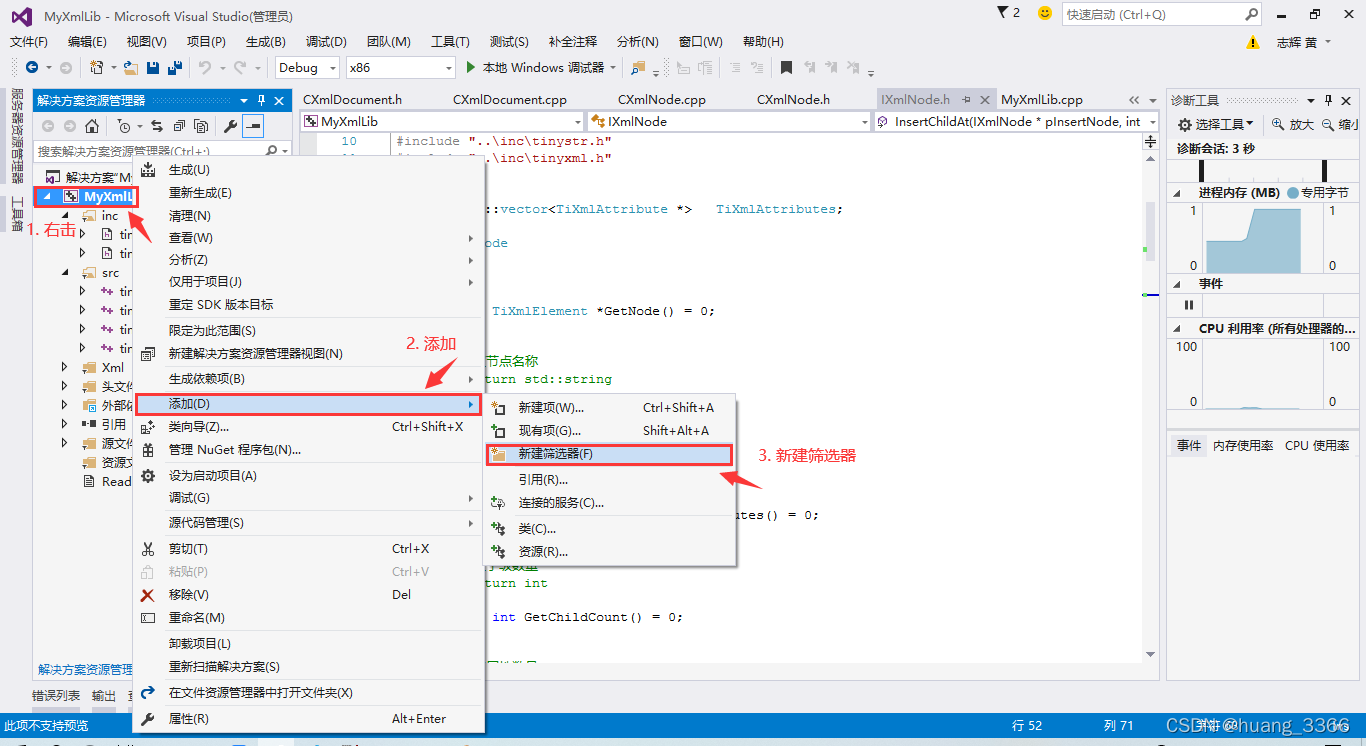Open the 调试(D) menu in menu bar

point(326,41)
